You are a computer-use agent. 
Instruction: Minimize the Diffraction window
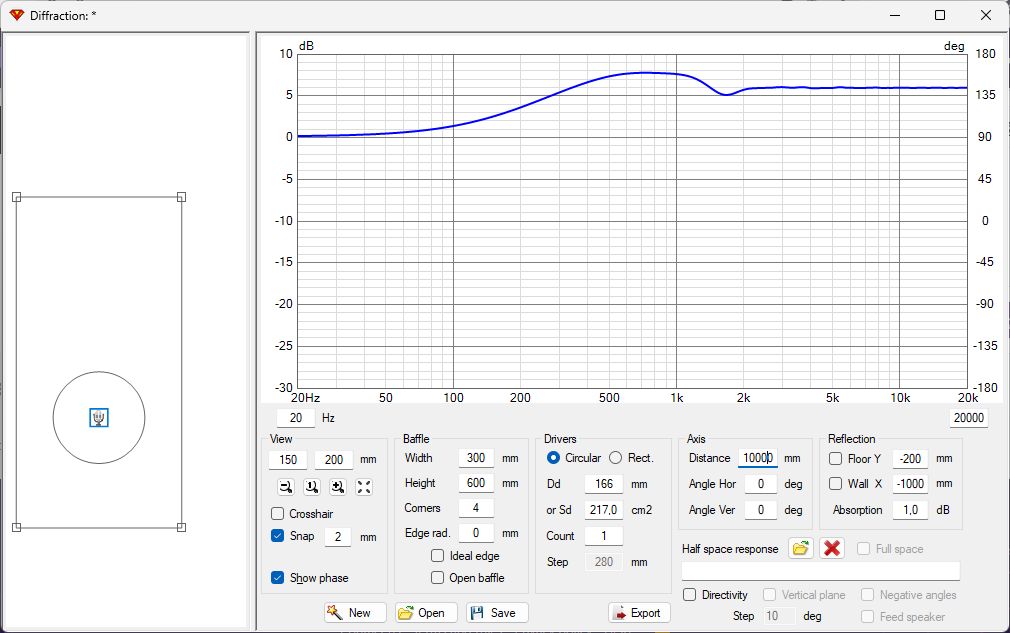coord(895,15)
